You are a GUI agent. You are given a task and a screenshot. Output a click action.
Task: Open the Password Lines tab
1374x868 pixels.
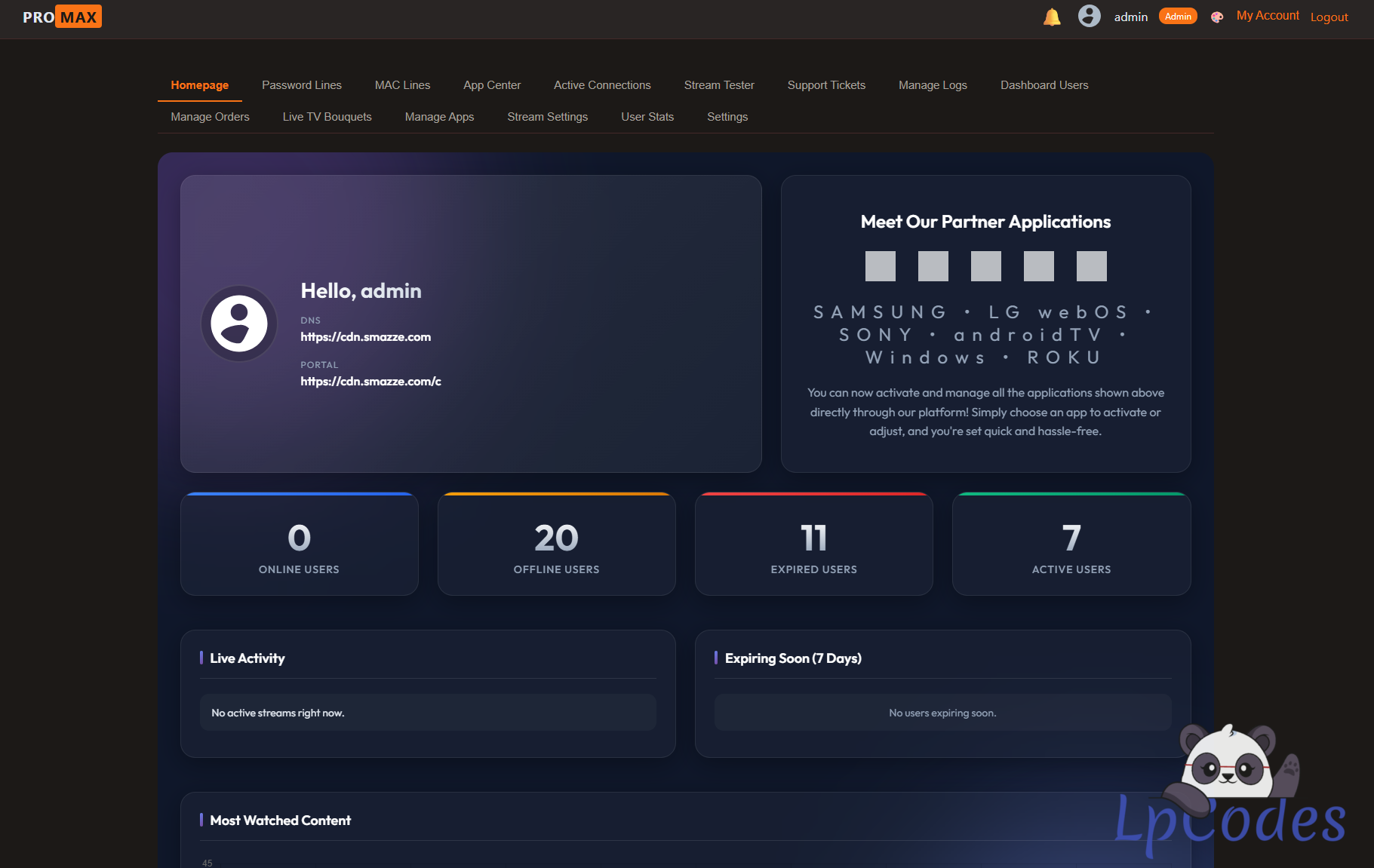pos(302,85)
